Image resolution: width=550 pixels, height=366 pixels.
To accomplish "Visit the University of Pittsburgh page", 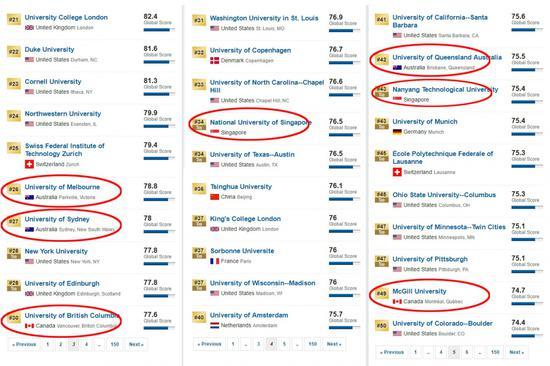I will coord(430,259).
